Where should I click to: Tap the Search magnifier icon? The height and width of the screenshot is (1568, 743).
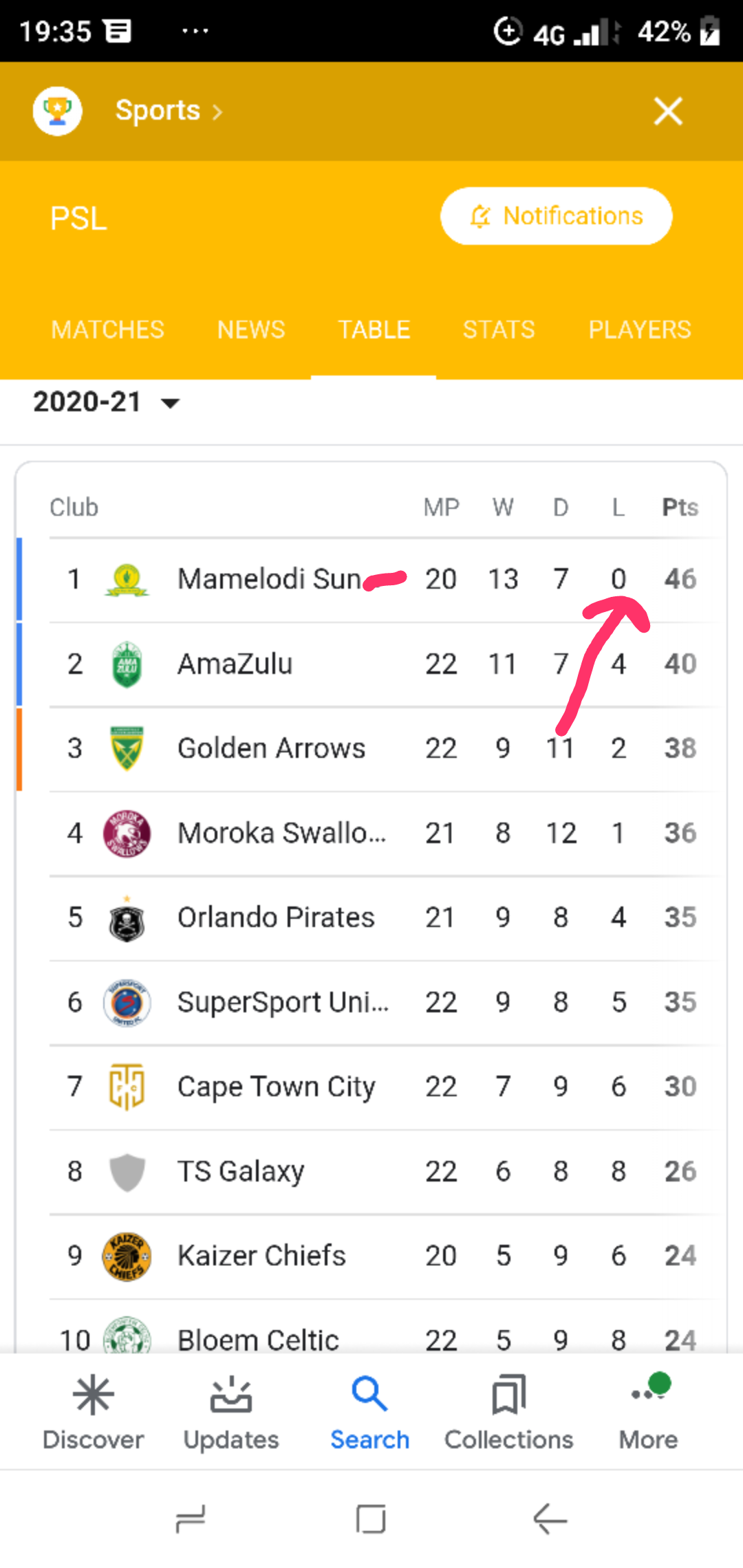[369, 1395]
